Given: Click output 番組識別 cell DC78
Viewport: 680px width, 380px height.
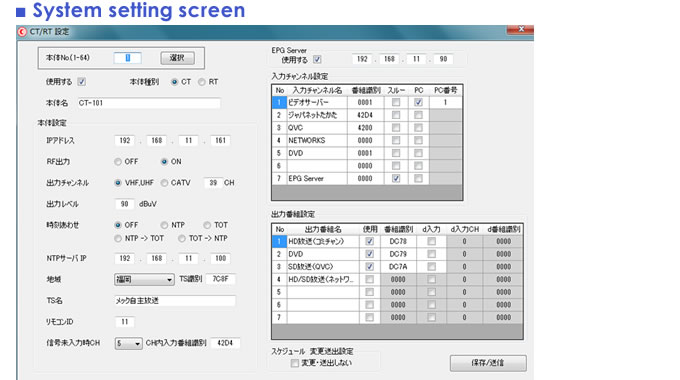Looking at the screenshot, I should coord(398,241).
